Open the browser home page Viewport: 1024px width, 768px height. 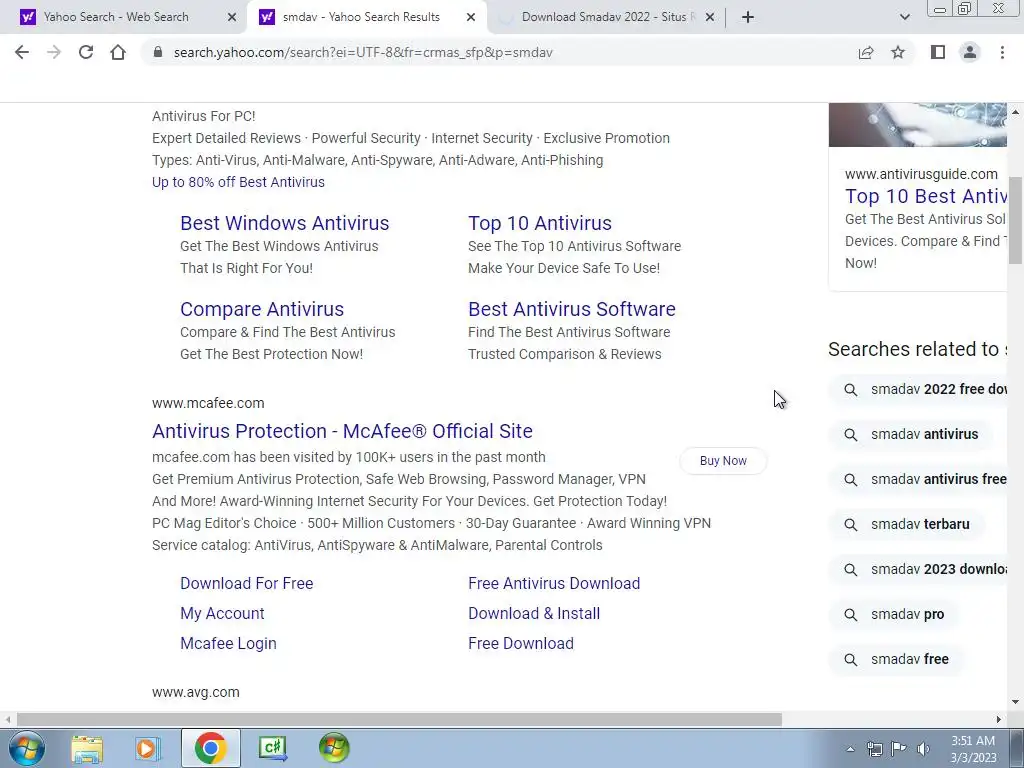tap(118, 52)
